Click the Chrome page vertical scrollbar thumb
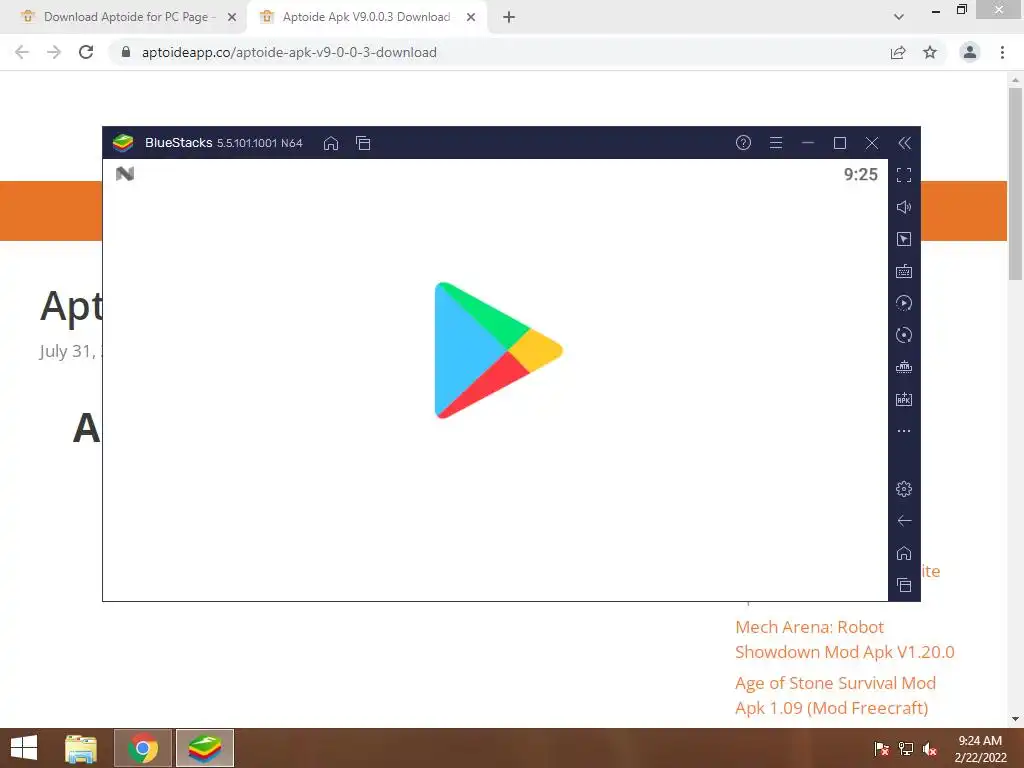This screenshot has height=768, width=1024. click(1015, 183)
